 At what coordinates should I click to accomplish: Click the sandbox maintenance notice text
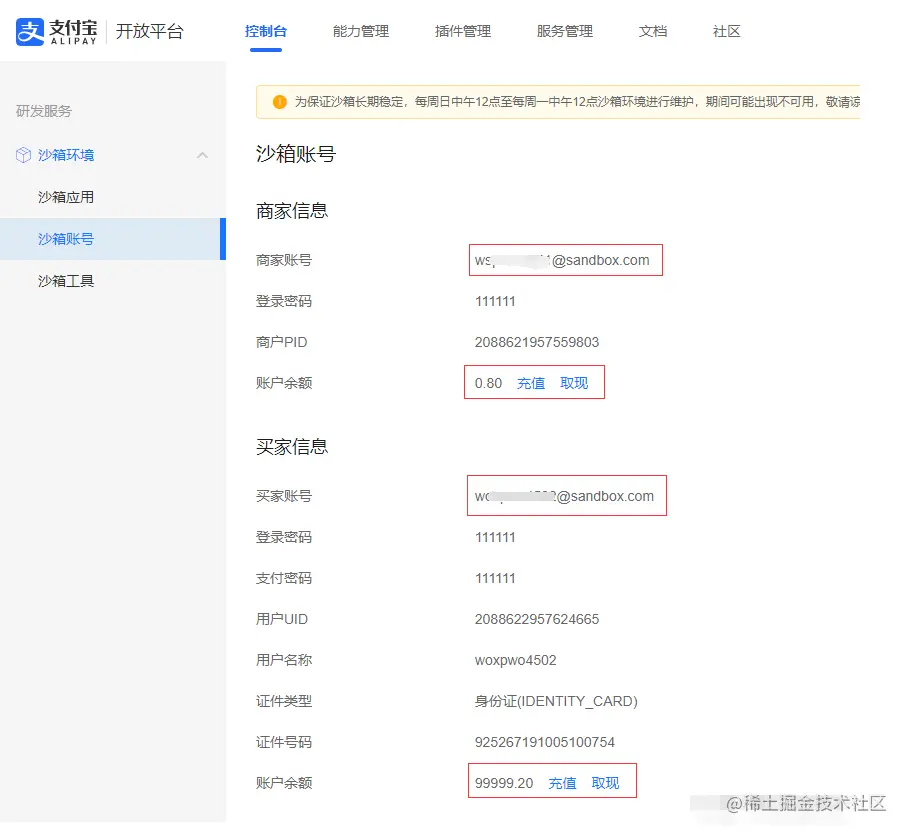pos(577,102)
